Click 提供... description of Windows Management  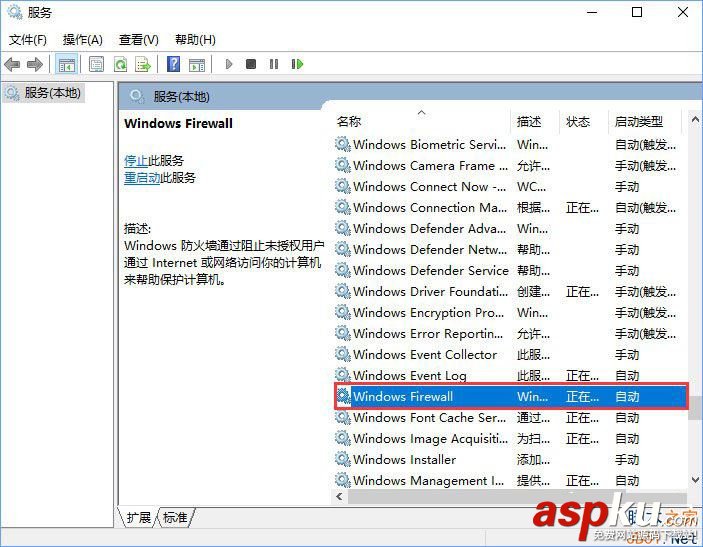pyautogui.click(x=533, y=480)
